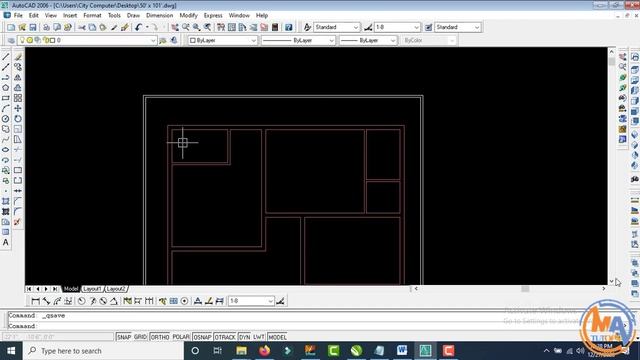The image size is (640, 360).
Task: Click the Save icon in the standard toolbar
Action: tap(33, 27)
